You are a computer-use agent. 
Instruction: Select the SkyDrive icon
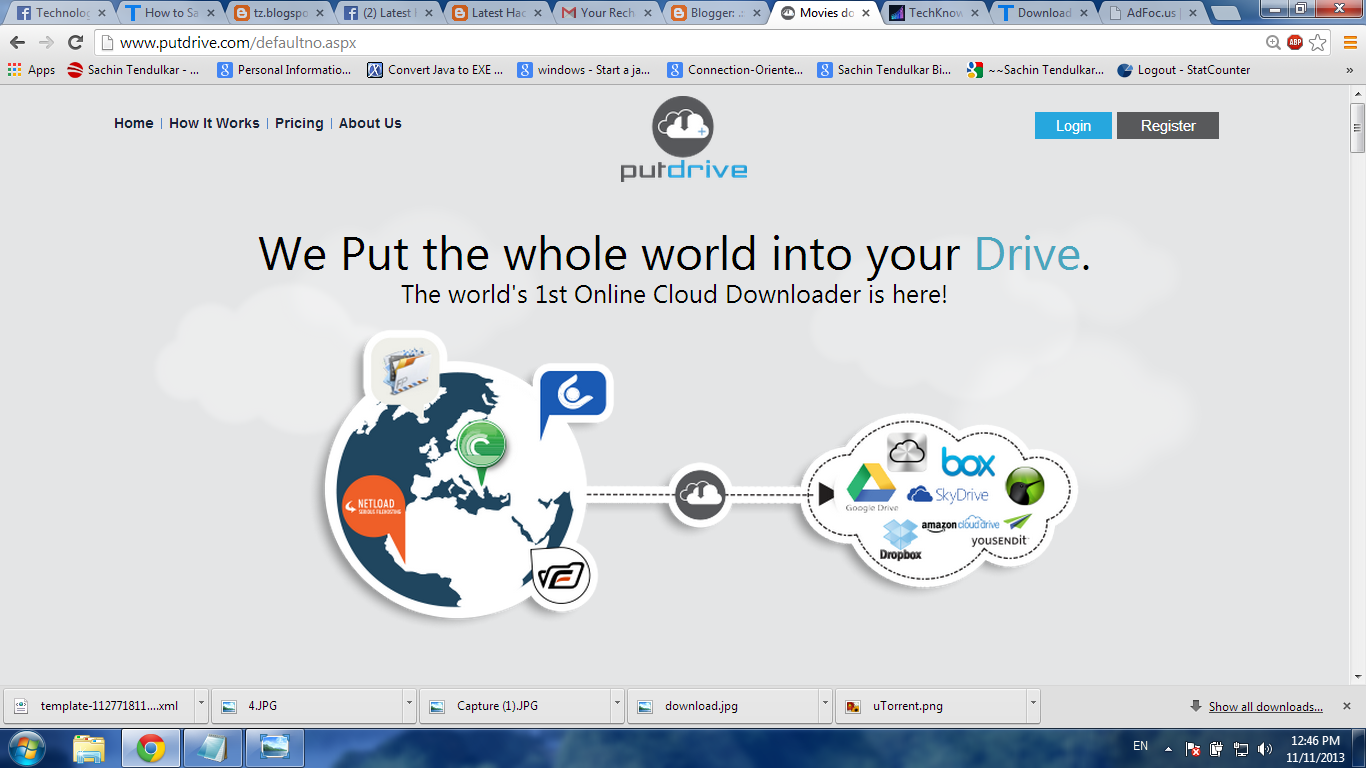pos(947,493)
